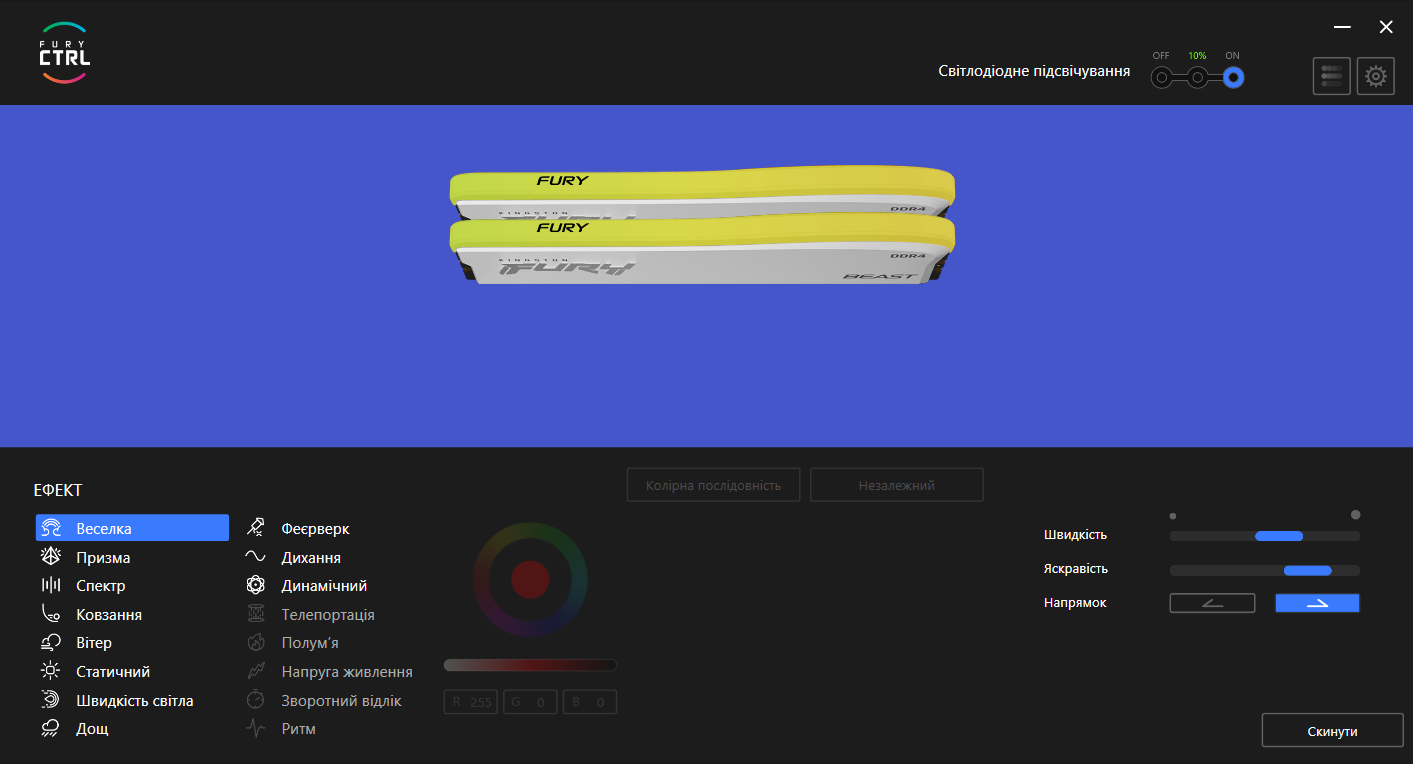
Task: Click the B value field
Action: pos(590,702)
